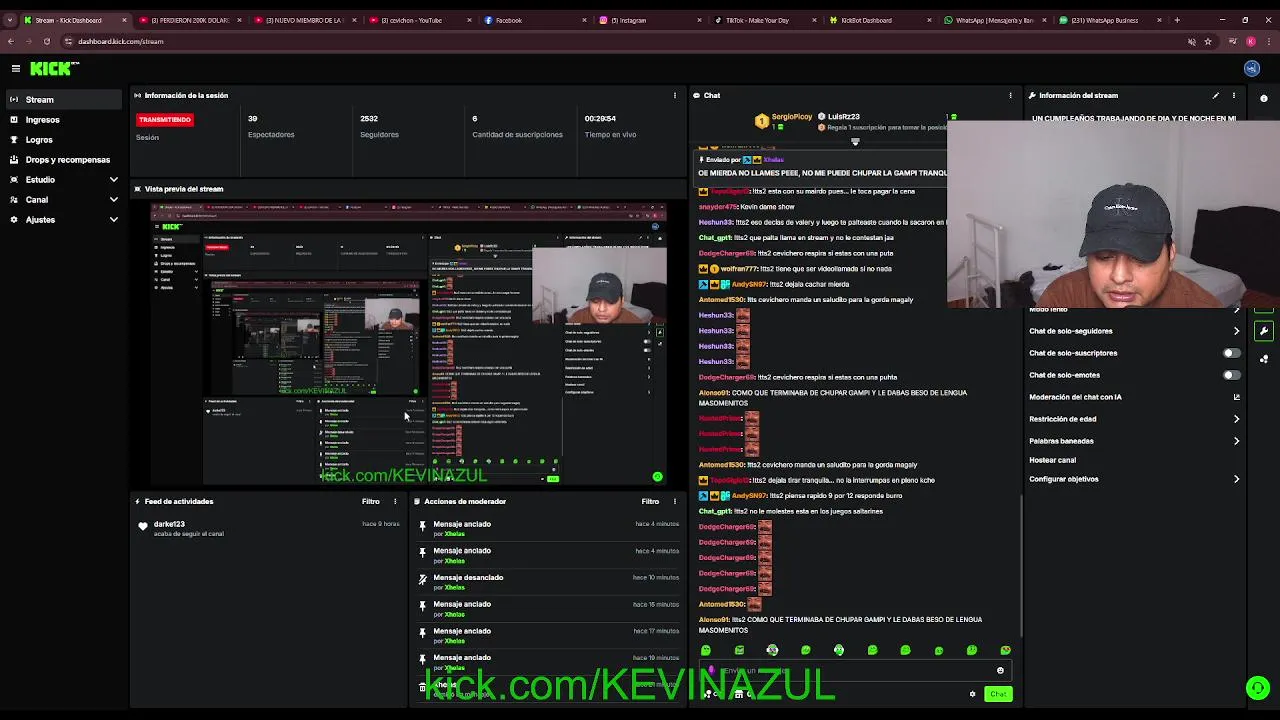
Task: Click the info icon in the right sidebar
Action: [x=1264, y=98]
